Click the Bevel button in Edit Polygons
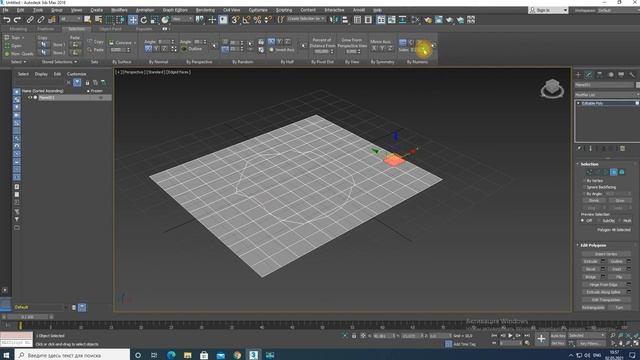 (591, 269)
